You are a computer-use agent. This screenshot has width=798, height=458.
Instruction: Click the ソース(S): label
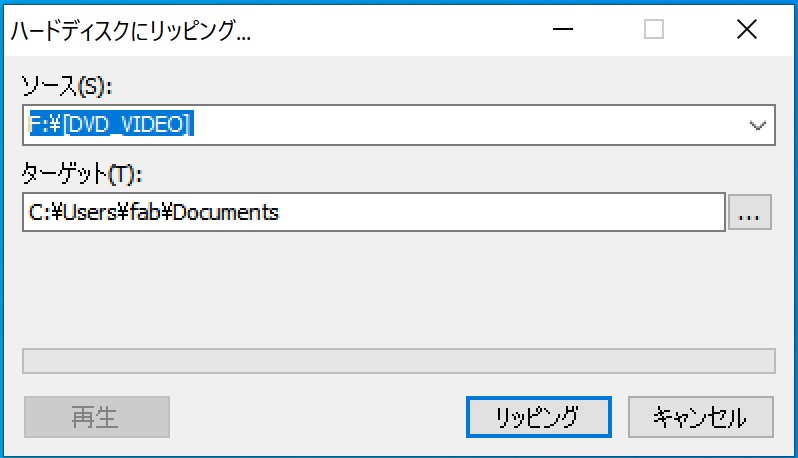point(66,86)
